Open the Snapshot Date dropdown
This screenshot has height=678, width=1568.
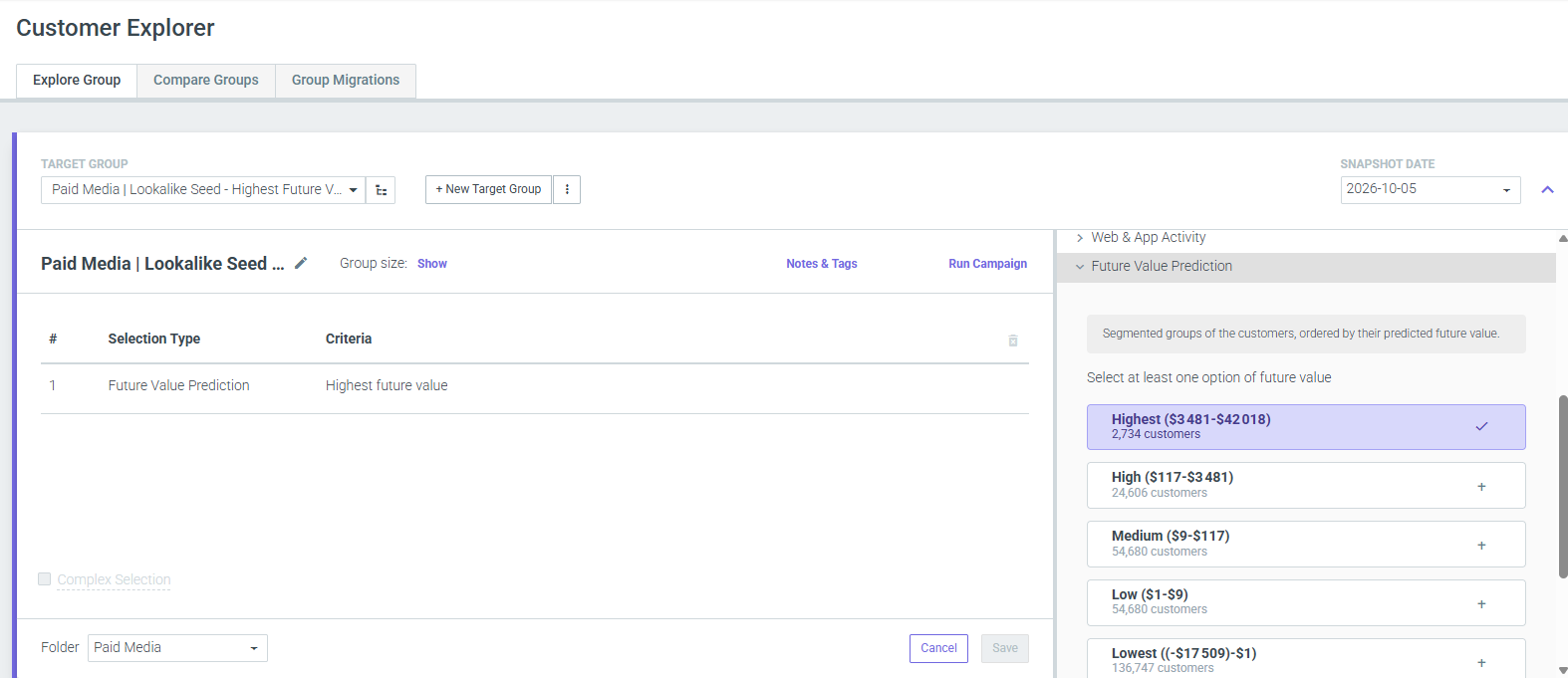pyautogui.click(x=1431, y=189)
